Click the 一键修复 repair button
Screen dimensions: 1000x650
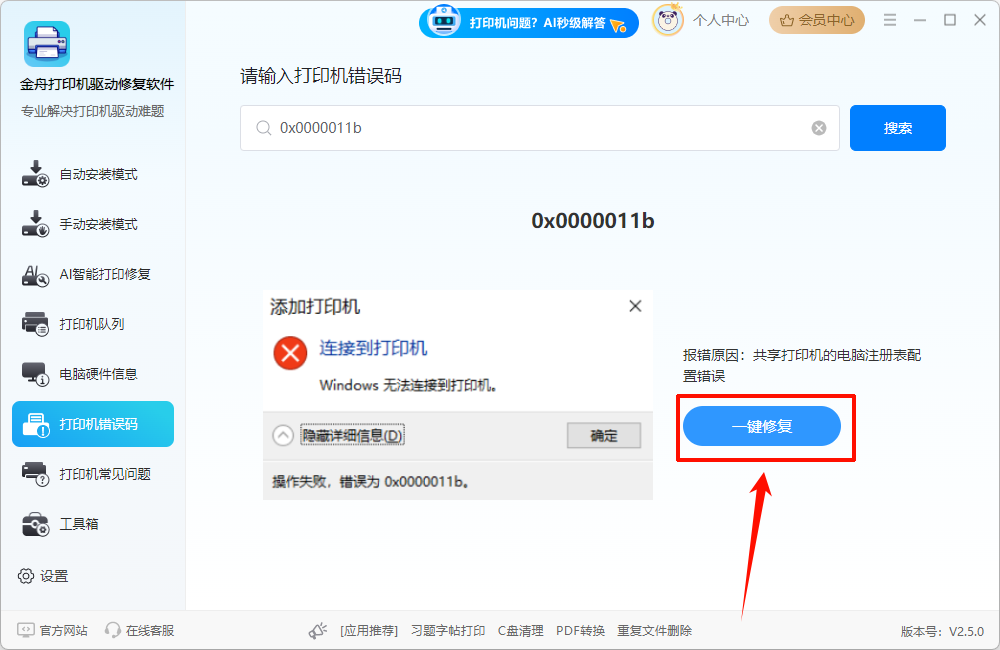point(762,426)
